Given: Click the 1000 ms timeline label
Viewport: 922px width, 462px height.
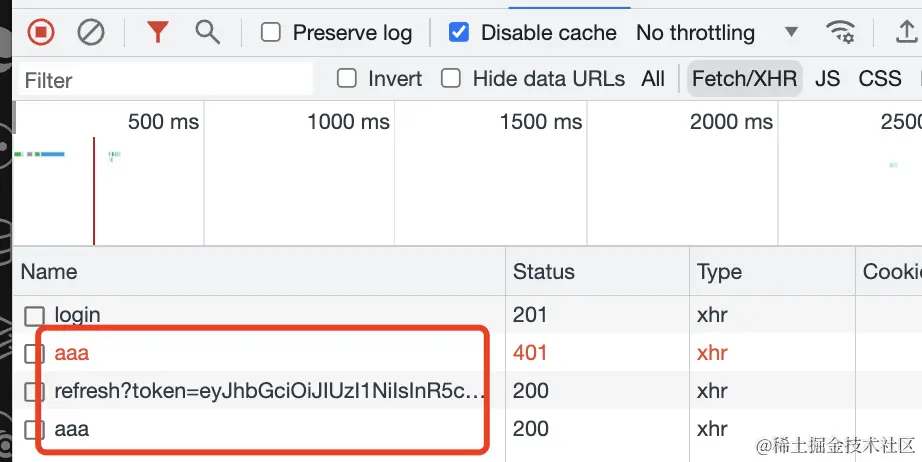Looking at the screenshot, I should [349, 122].
